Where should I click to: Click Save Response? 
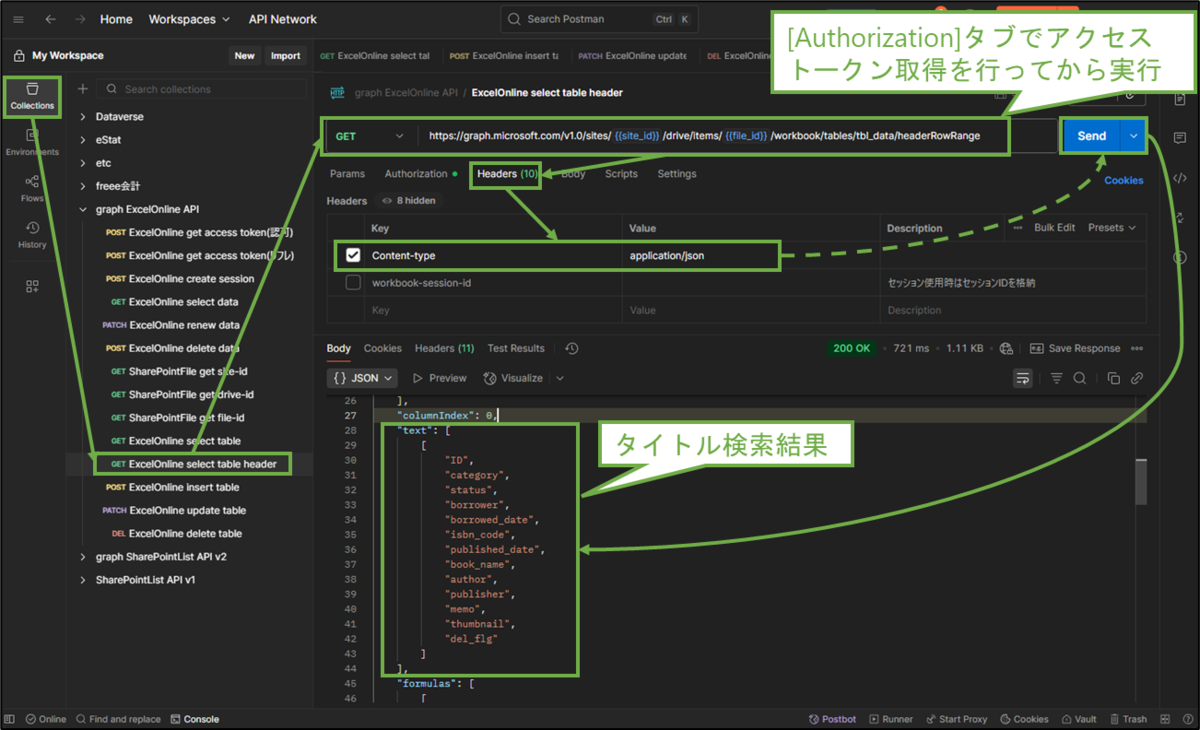point(1075,349)
